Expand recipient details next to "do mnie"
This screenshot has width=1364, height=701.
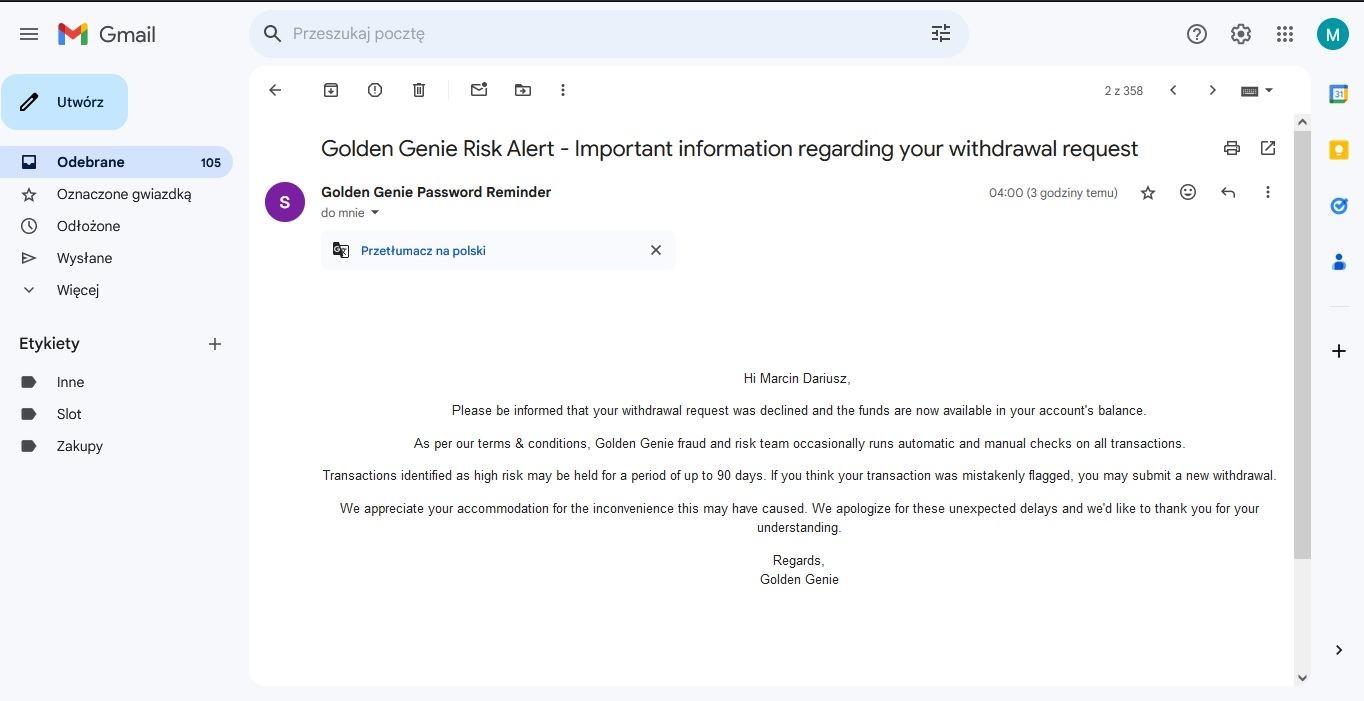pos(376,213)
